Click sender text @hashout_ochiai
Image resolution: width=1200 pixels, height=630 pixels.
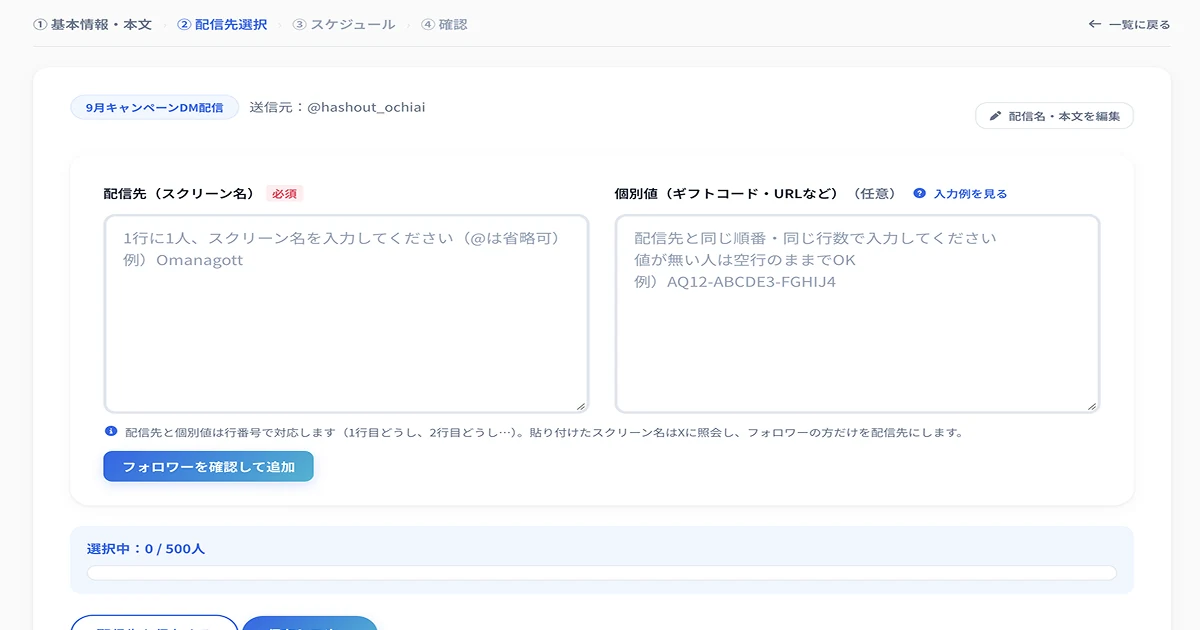pyautogui.click(x=366, y=107)
